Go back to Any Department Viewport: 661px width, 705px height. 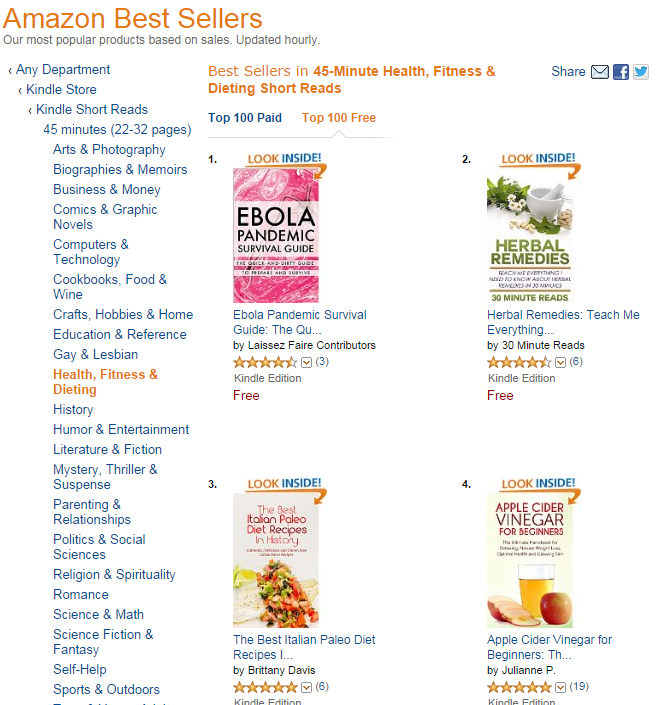coord(63,70)
